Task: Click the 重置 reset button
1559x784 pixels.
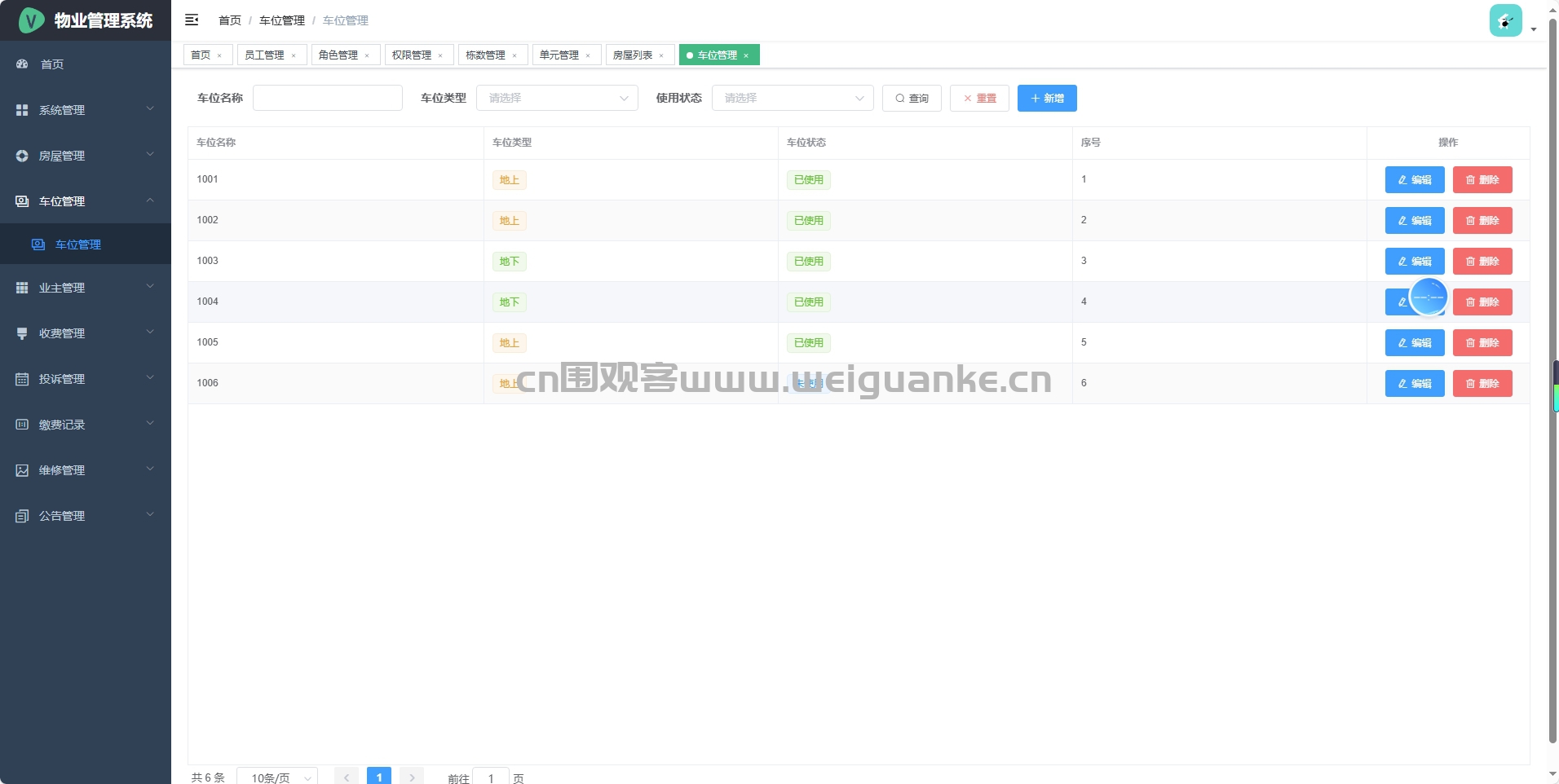Action: (x=979, y=98)
